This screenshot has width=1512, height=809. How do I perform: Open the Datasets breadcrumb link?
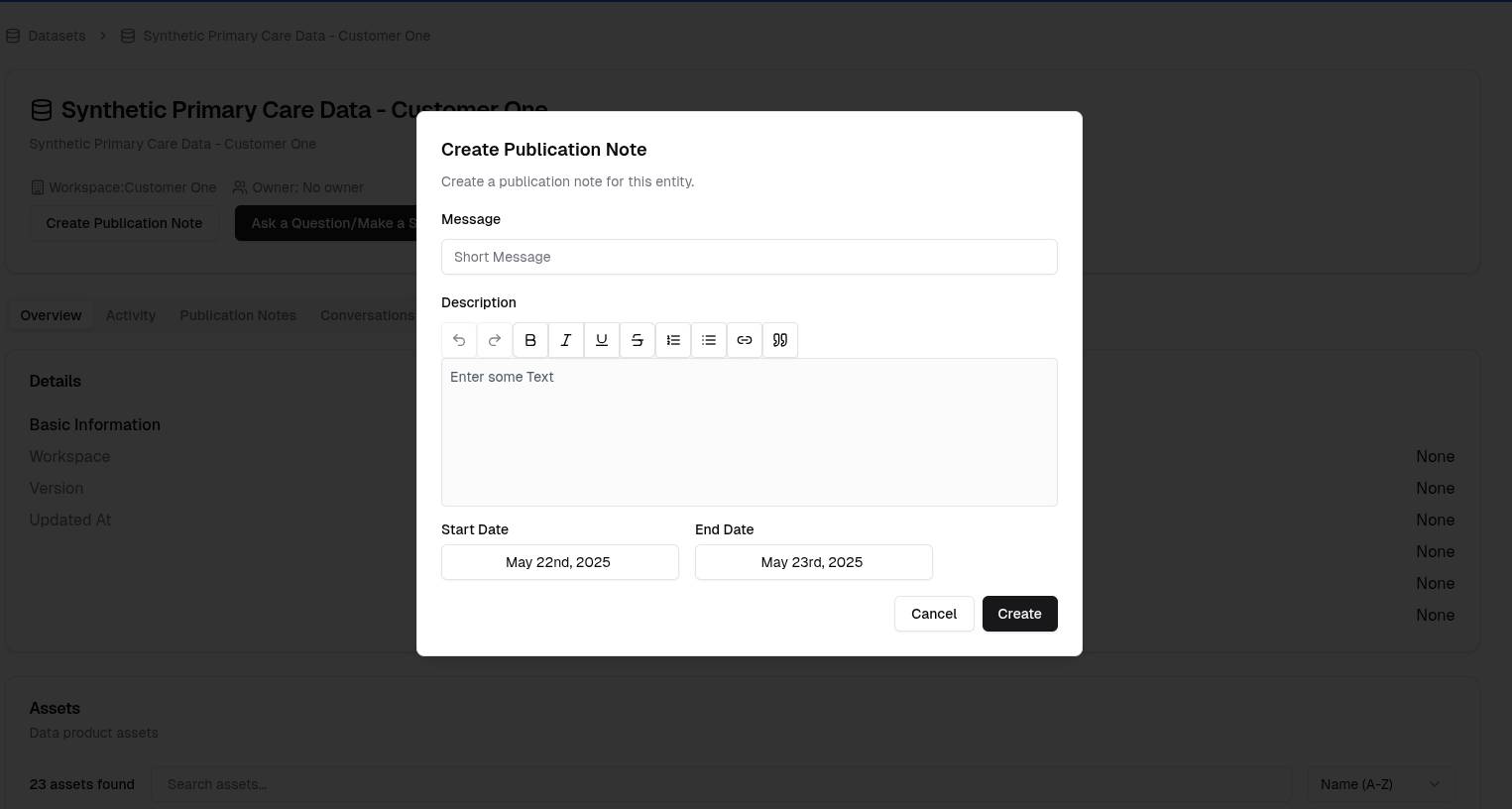click(x=57, y=36)
